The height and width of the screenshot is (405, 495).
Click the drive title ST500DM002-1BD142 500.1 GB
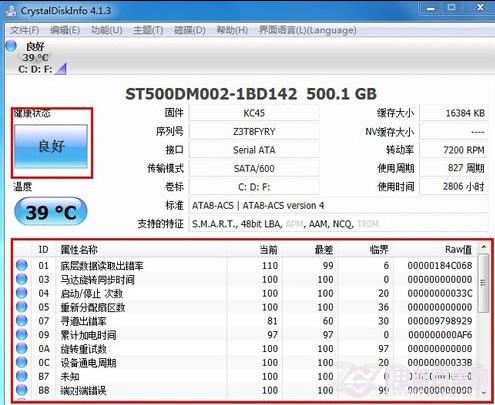(x=251, y=94)
